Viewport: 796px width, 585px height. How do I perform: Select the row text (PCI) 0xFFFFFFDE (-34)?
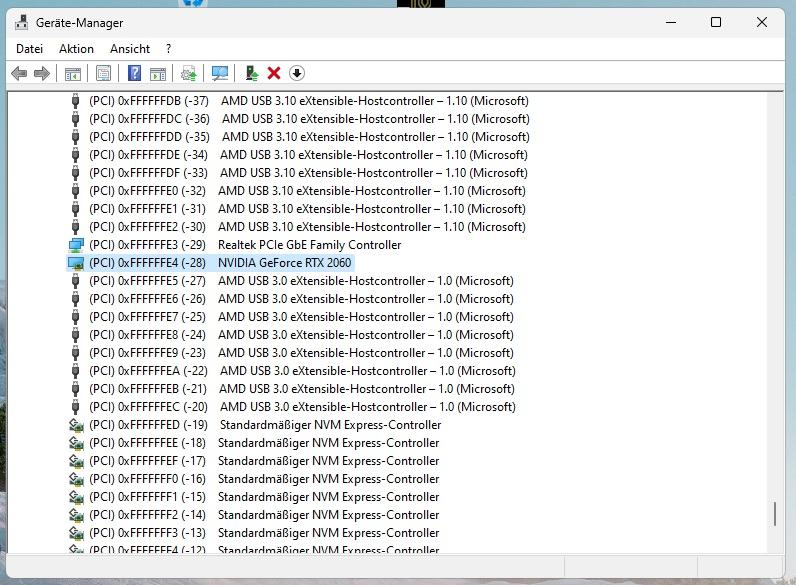[148, 155]
